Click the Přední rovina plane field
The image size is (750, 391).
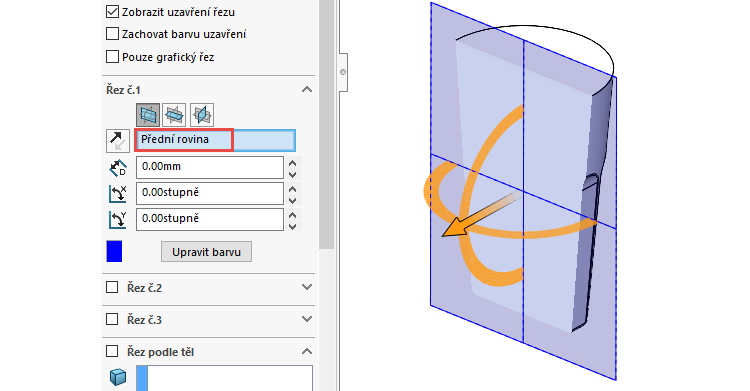pyautogui.click(x=215, y=140)
